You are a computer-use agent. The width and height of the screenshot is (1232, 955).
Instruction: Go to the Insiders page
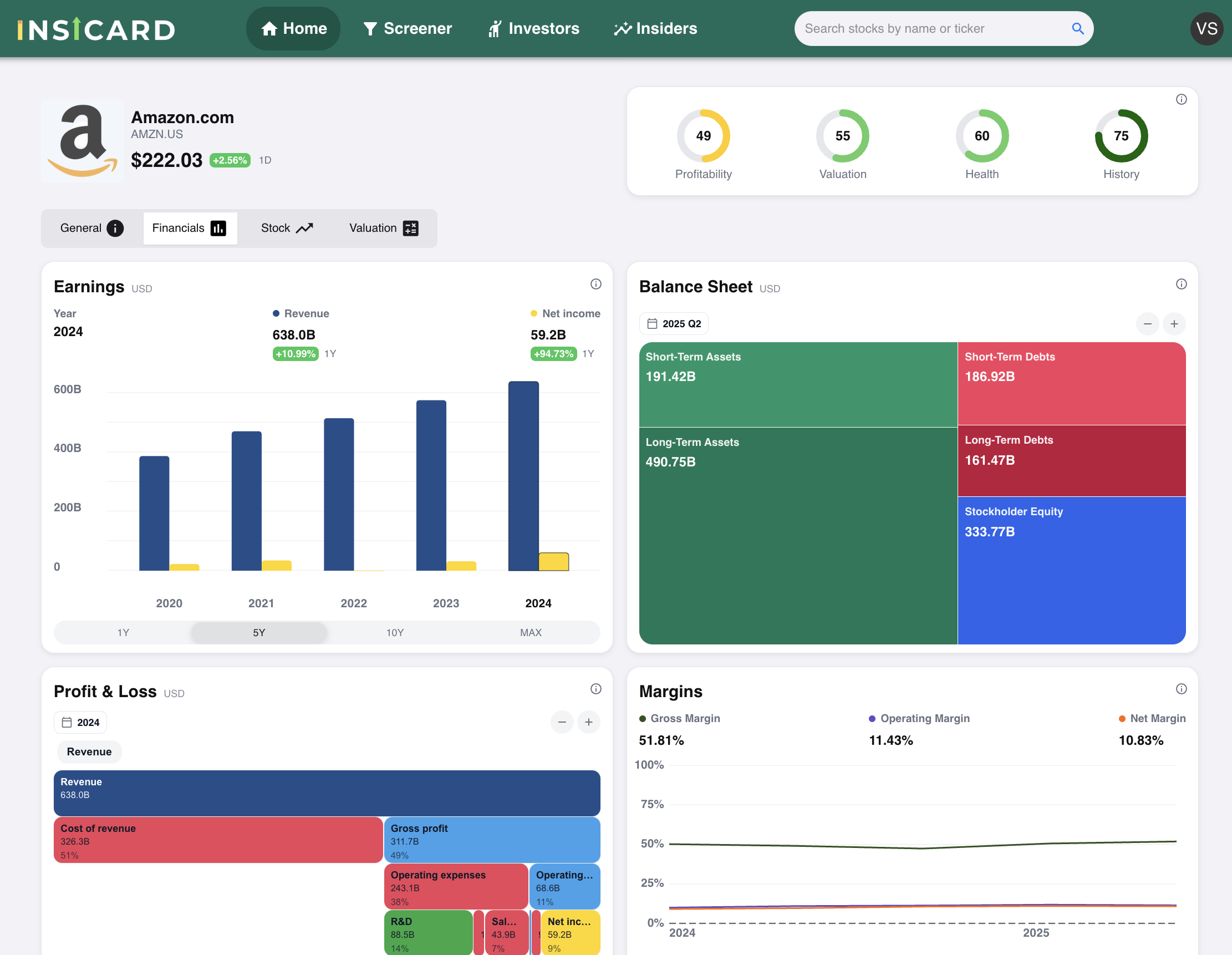tap(655, 29)
